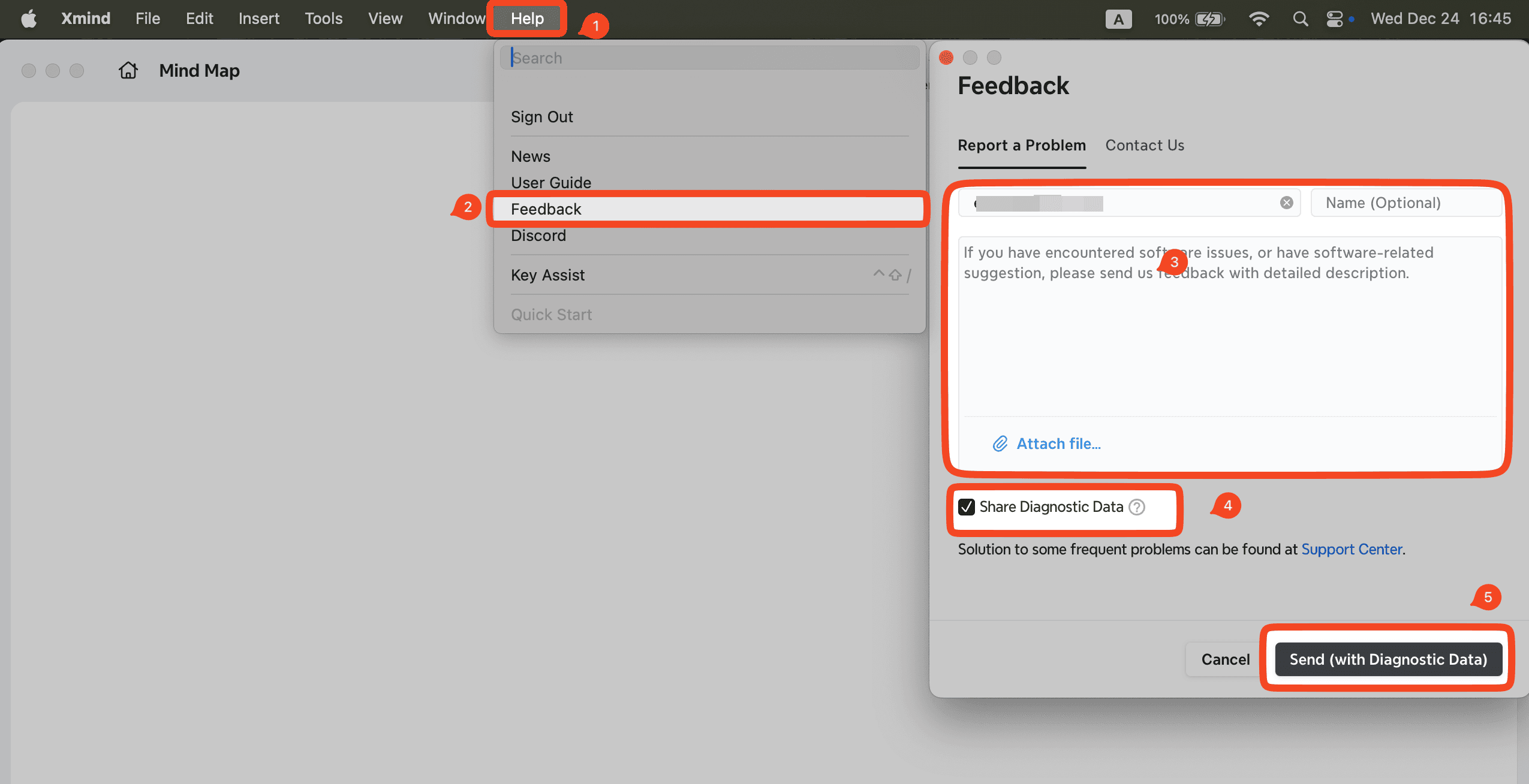Image resolution: width=1529 pixels, height=784 pixels.
Task: Focus the Help menu Search field
Action: tap(709, 58)
